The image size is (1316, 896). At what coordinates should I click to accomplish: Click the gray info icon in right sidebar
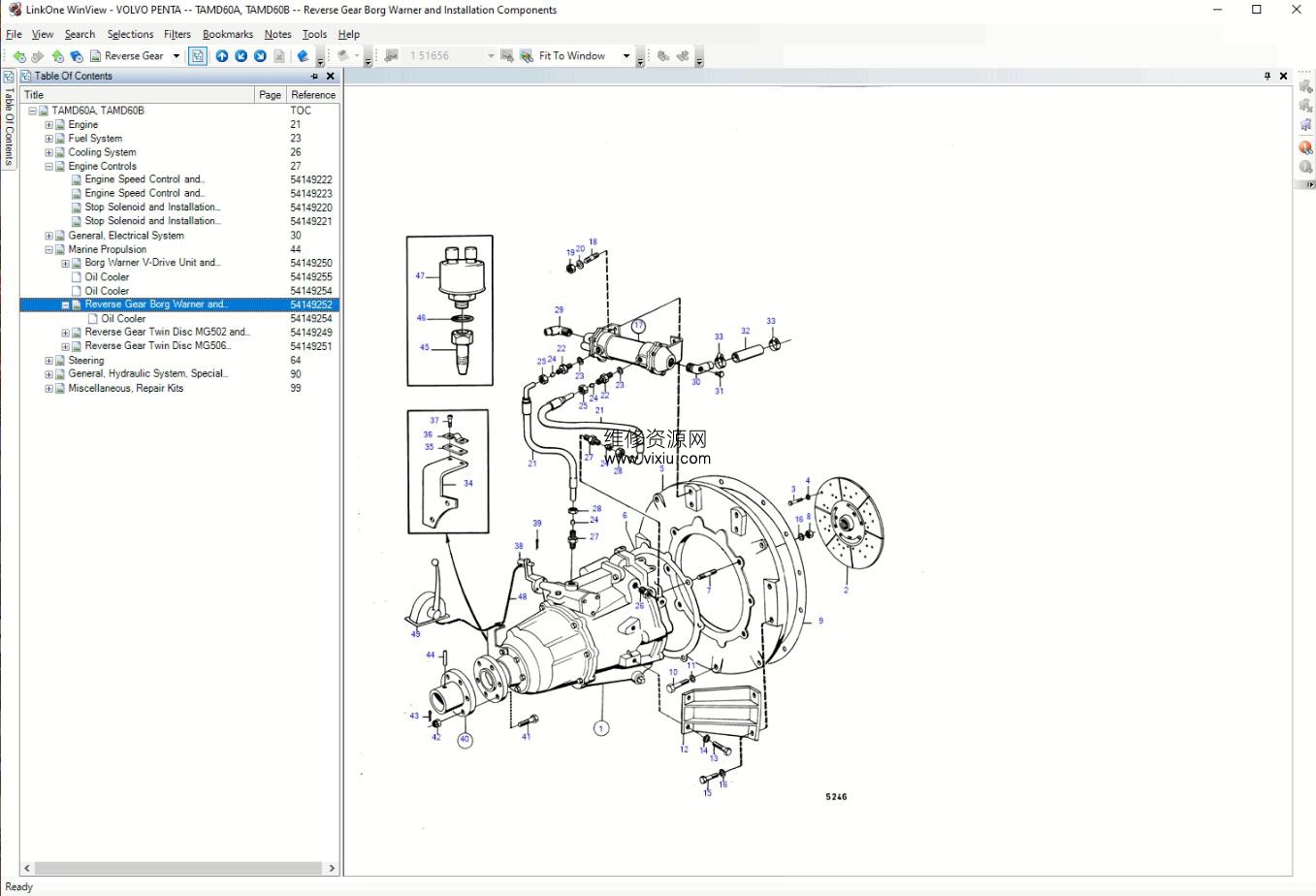coord(1306,167)
